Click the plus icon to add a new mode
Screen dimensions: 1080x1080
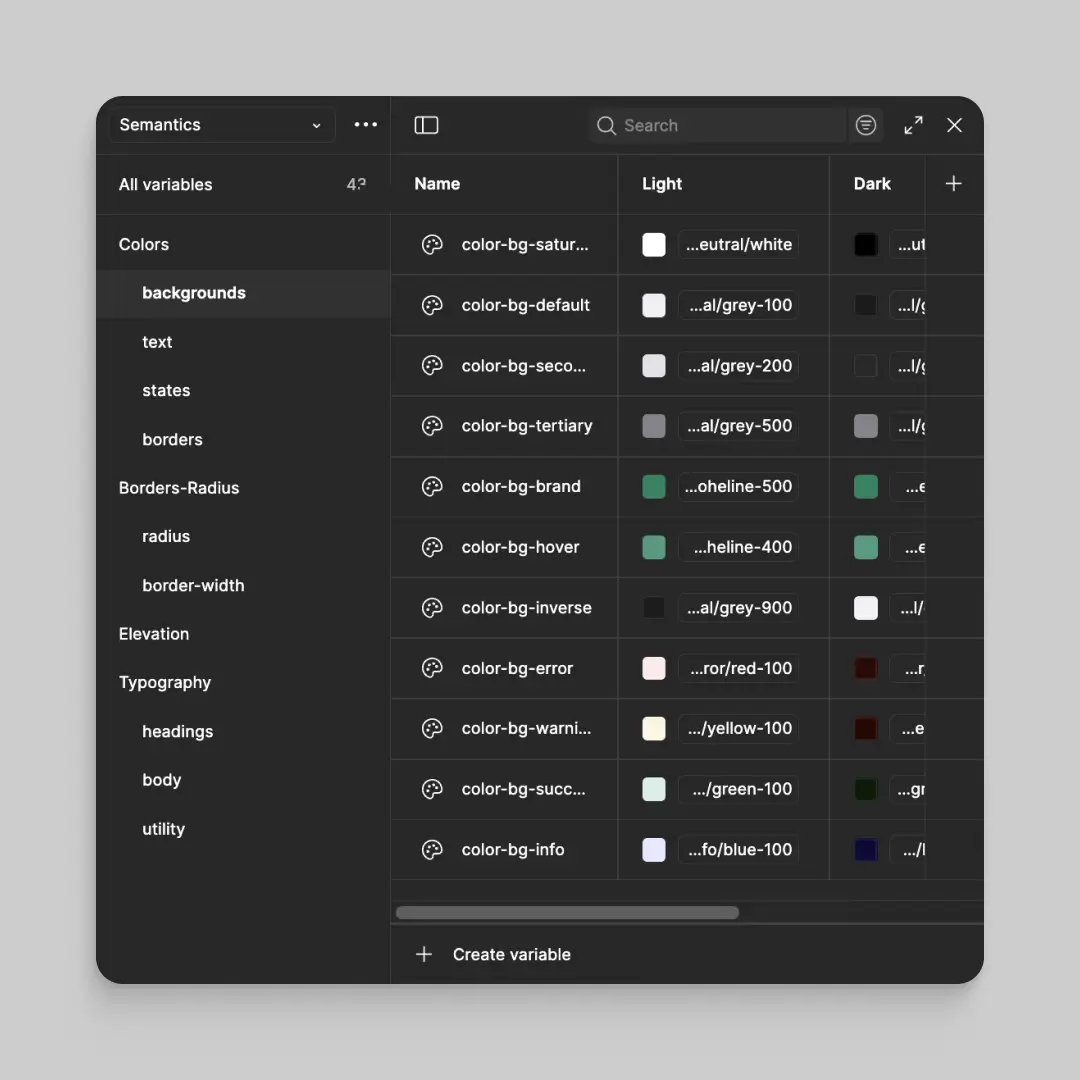coord(953,184)
